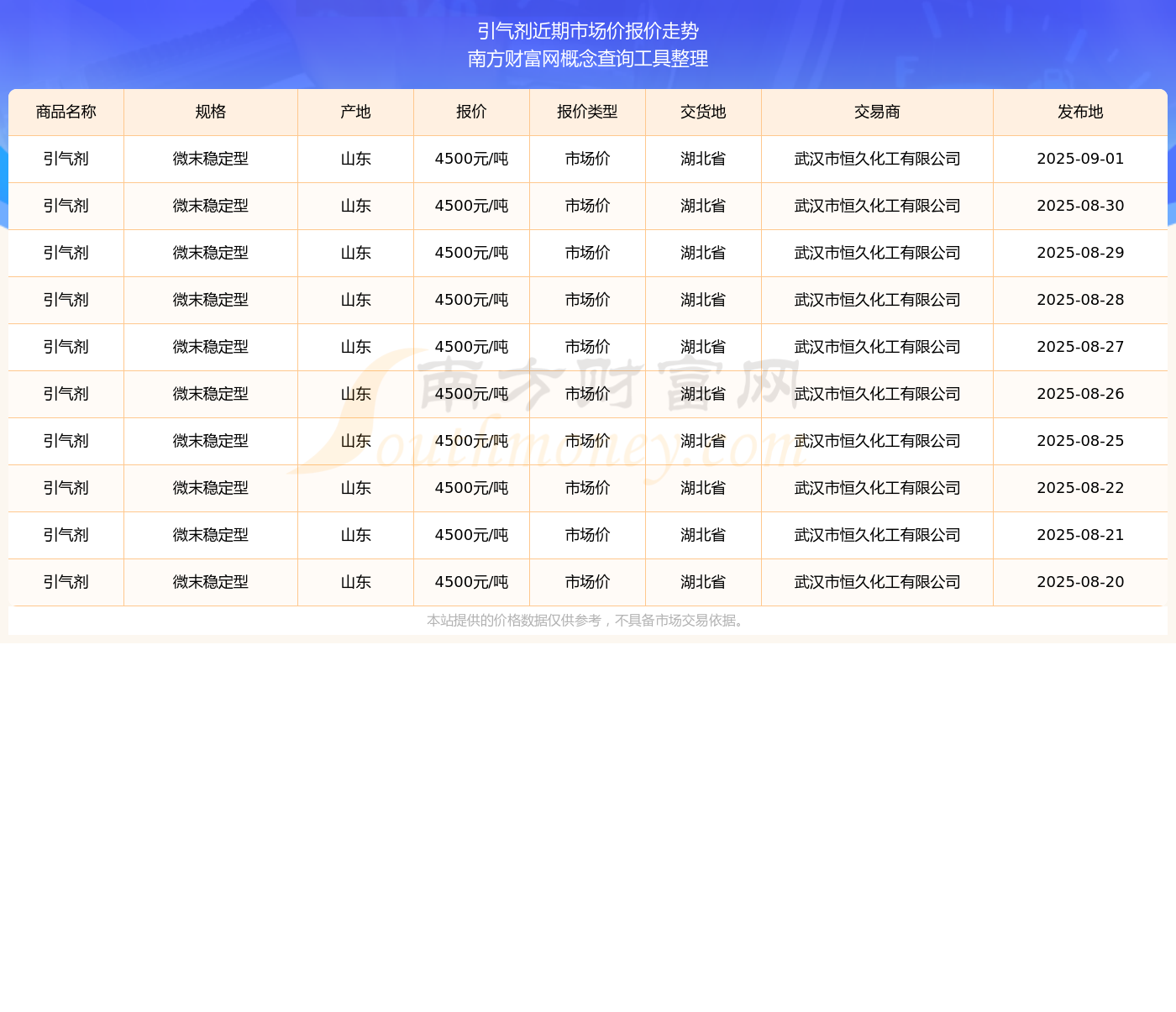Select the 商品名称 column header

[66, 112]
